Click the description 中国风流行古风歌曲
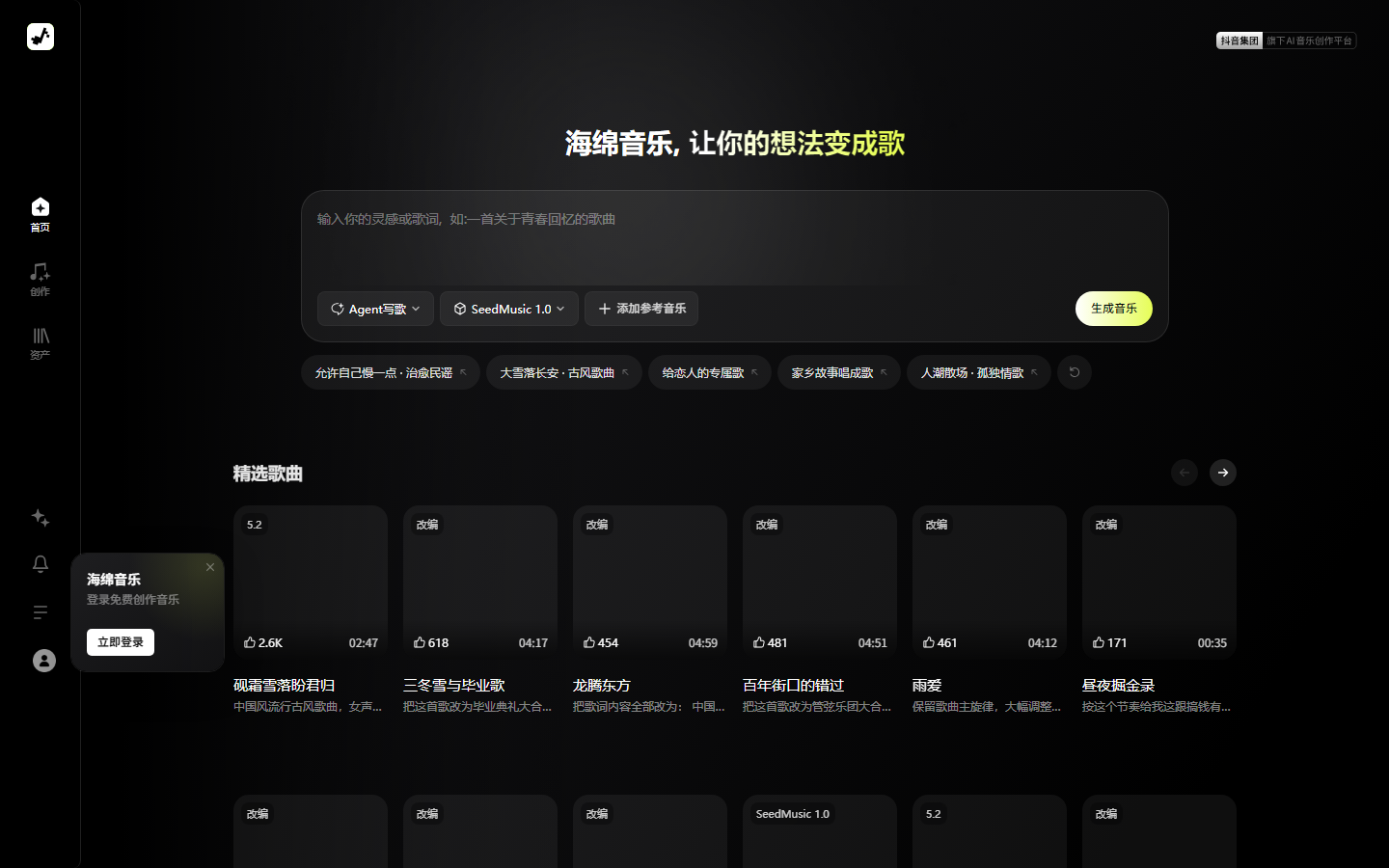Image resolution: width=1389 pixels, height=868 pixels. 308,707
